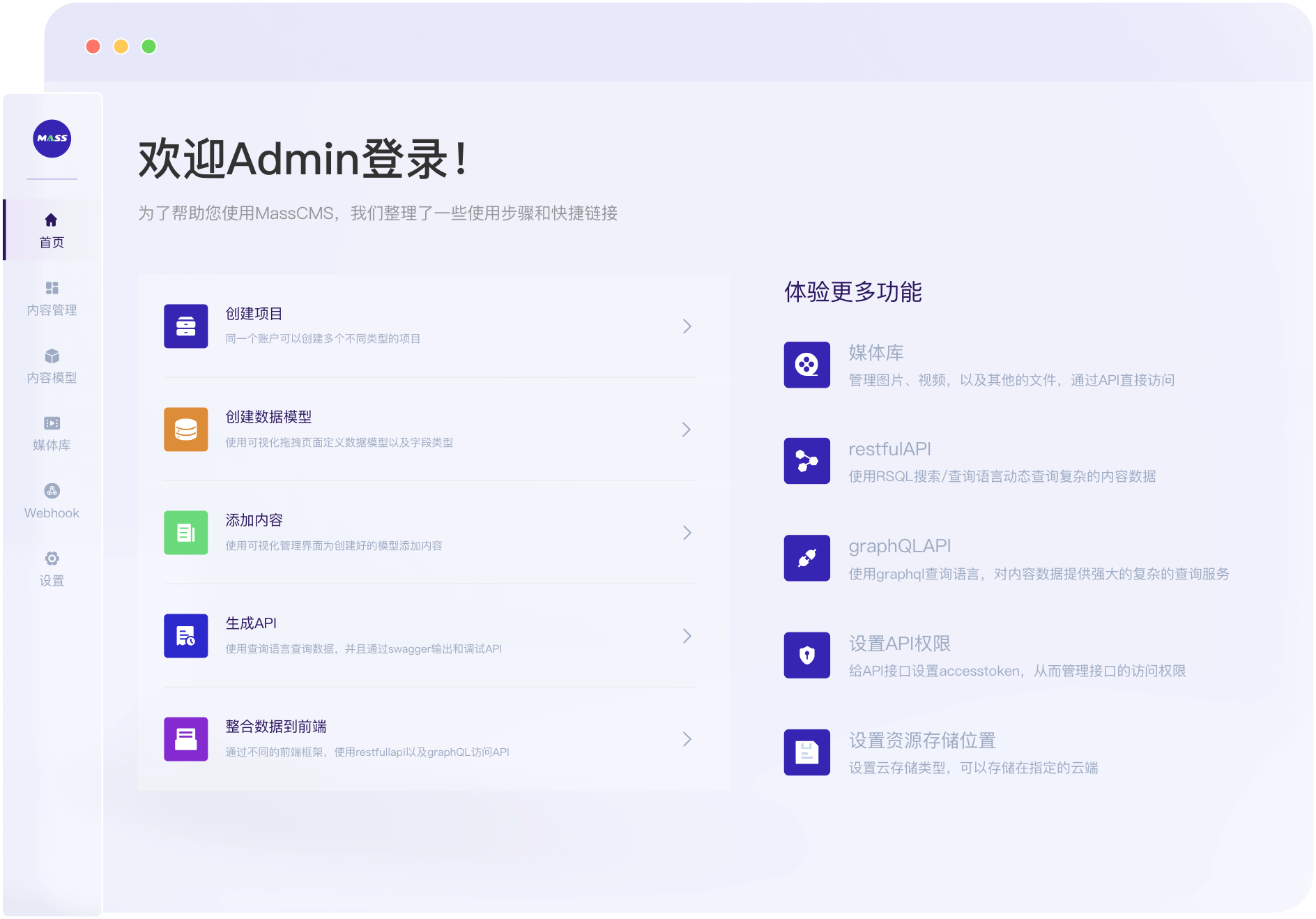Open the 添加内容 row arrow
The height and width of the screenshot is (919, 1316).
click(x=687, y=533)
